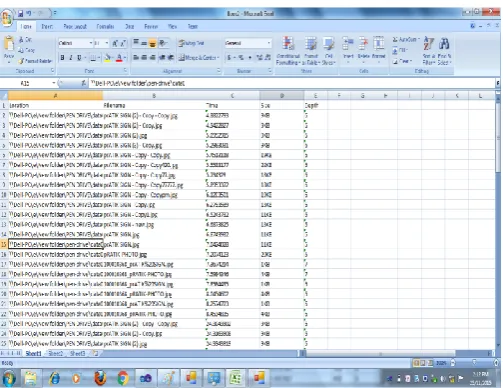Undo last action in Quick Access Toolbar
503x388 pixels.
coord(29,13)
